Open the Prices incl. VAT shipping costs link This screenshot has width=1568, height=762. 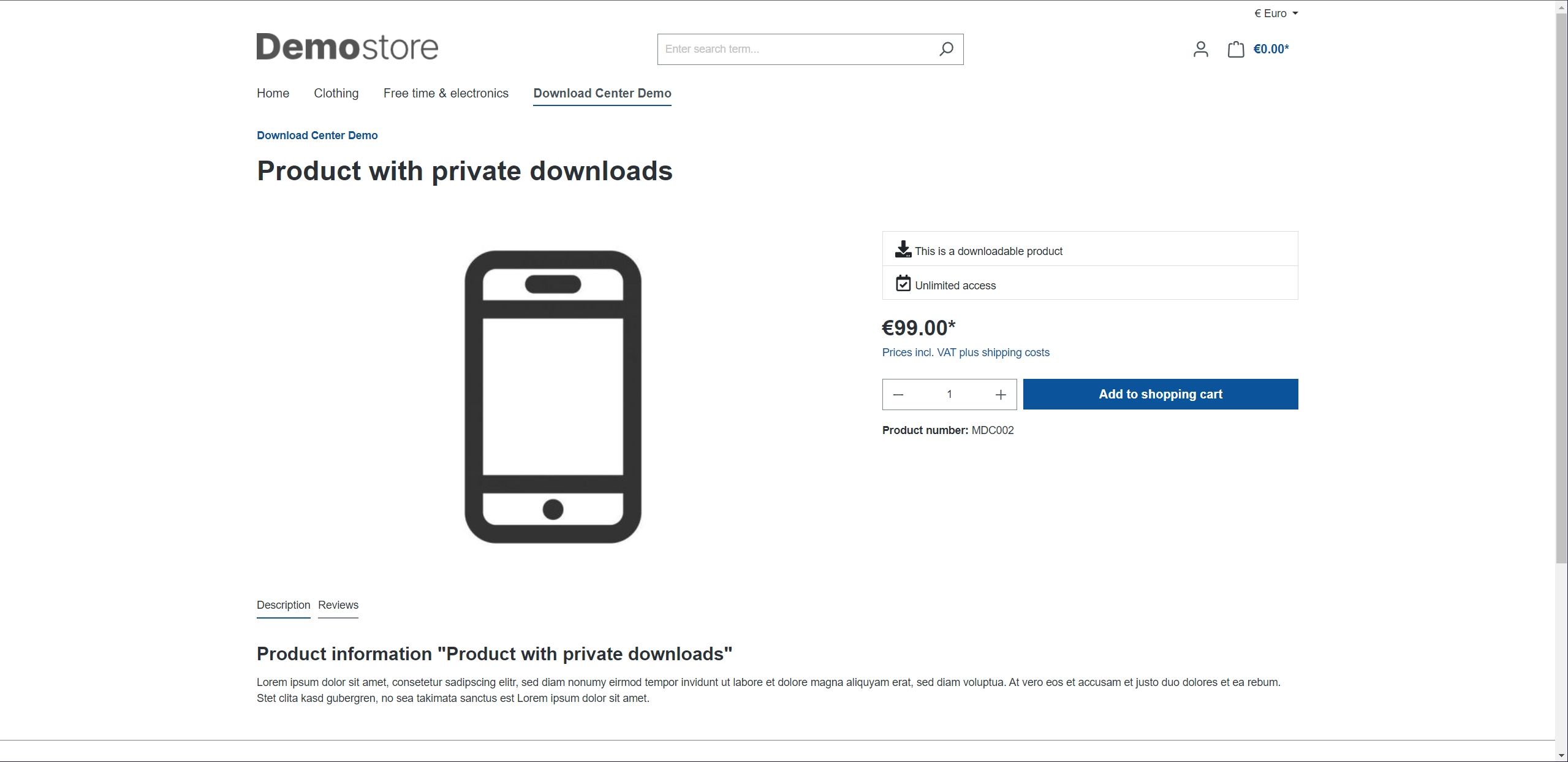point(965,352)
